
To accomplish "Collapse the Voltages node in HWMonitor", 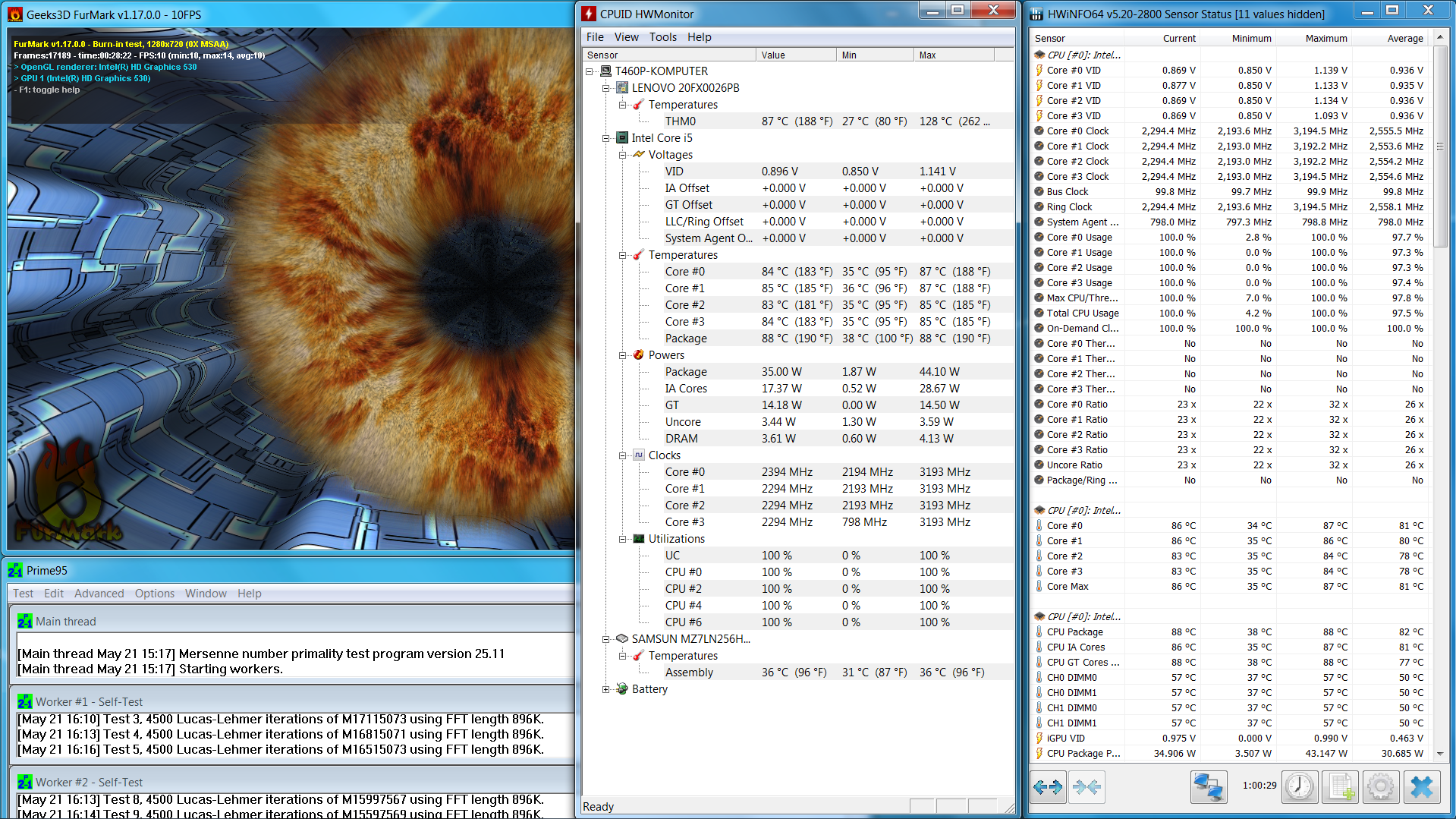I will pos(622,155).
